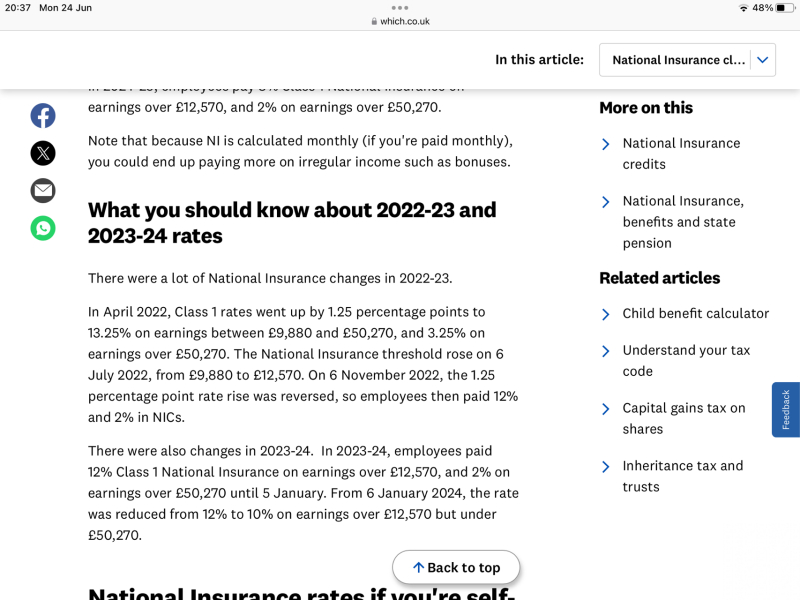
Task: Tap the status bar date Mon 24 Jun
Action: [65, 8]
